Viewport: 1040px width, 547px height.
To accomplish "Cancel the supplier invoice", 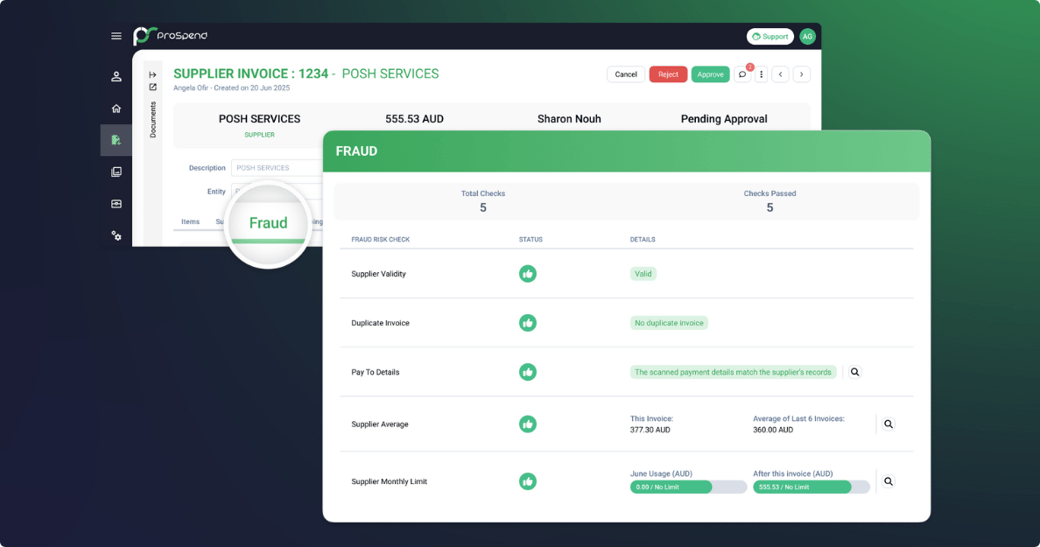I will coord(625,74).
